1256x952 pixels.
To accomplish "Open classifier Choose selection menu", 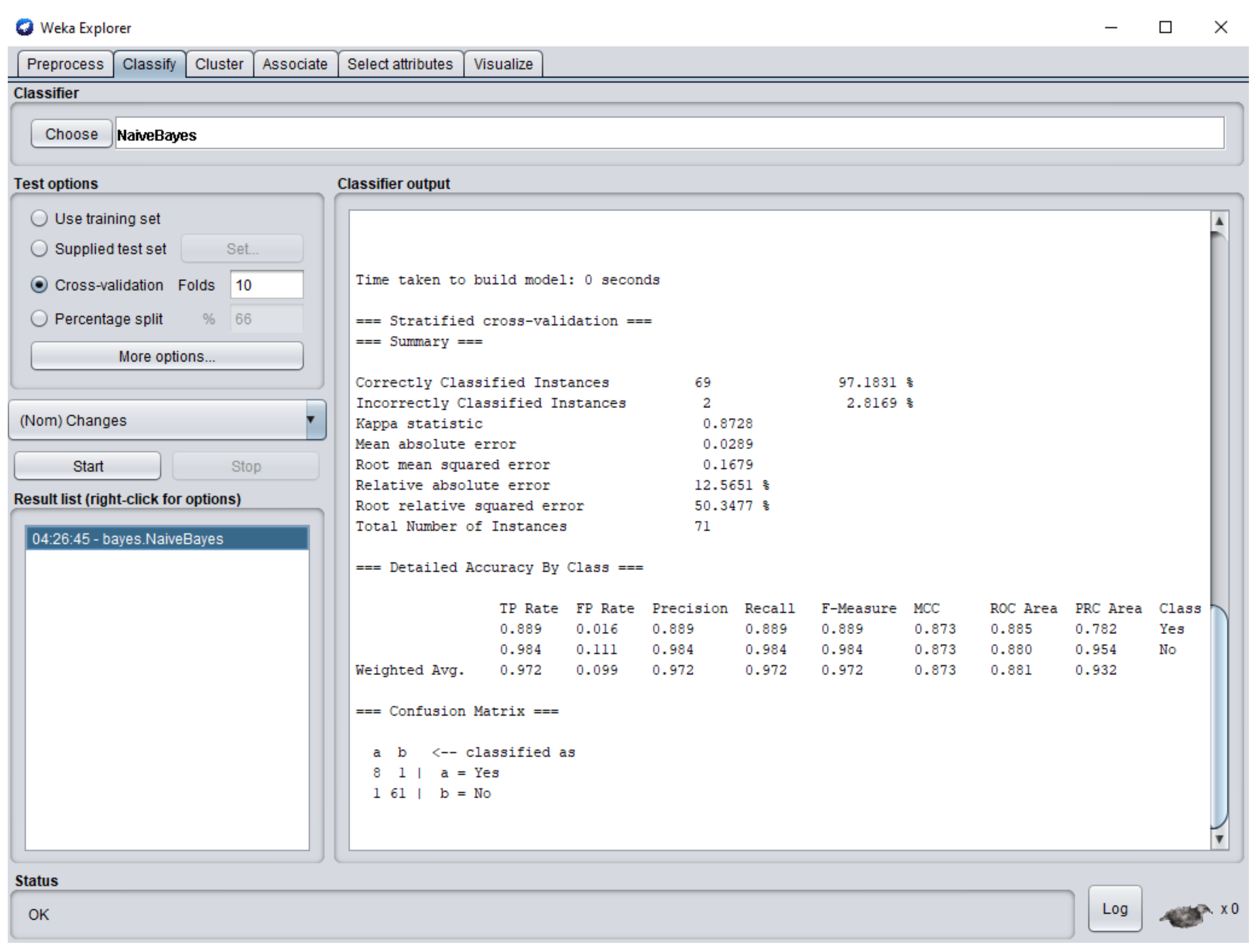I will [71, 134].
